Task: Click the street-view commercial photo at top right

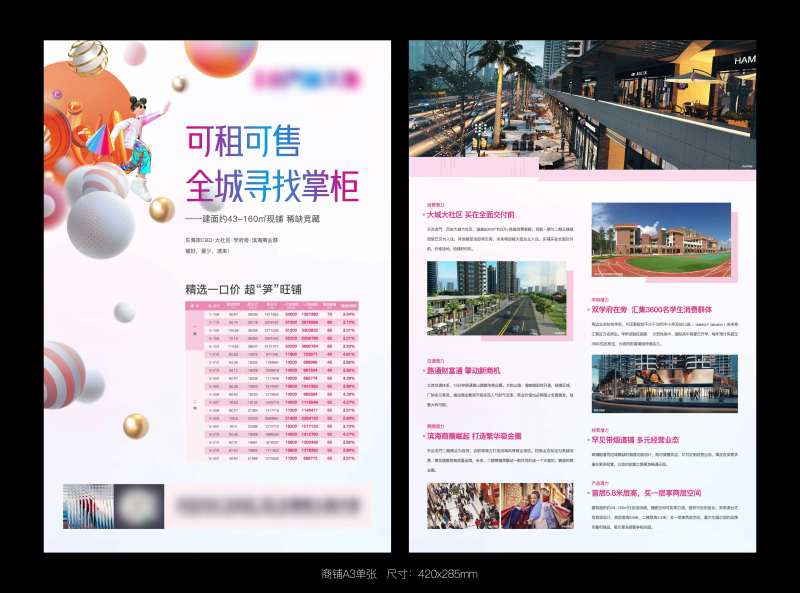Action: [x=582, y=104]
